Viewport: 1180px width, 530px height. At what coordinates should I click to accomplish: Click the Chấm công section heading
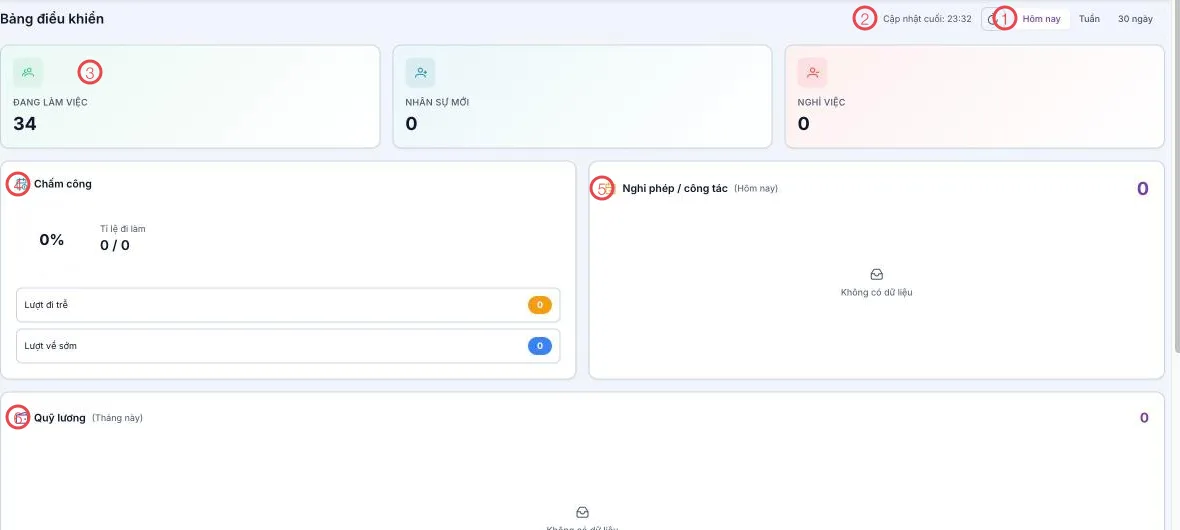pos(62,184)
